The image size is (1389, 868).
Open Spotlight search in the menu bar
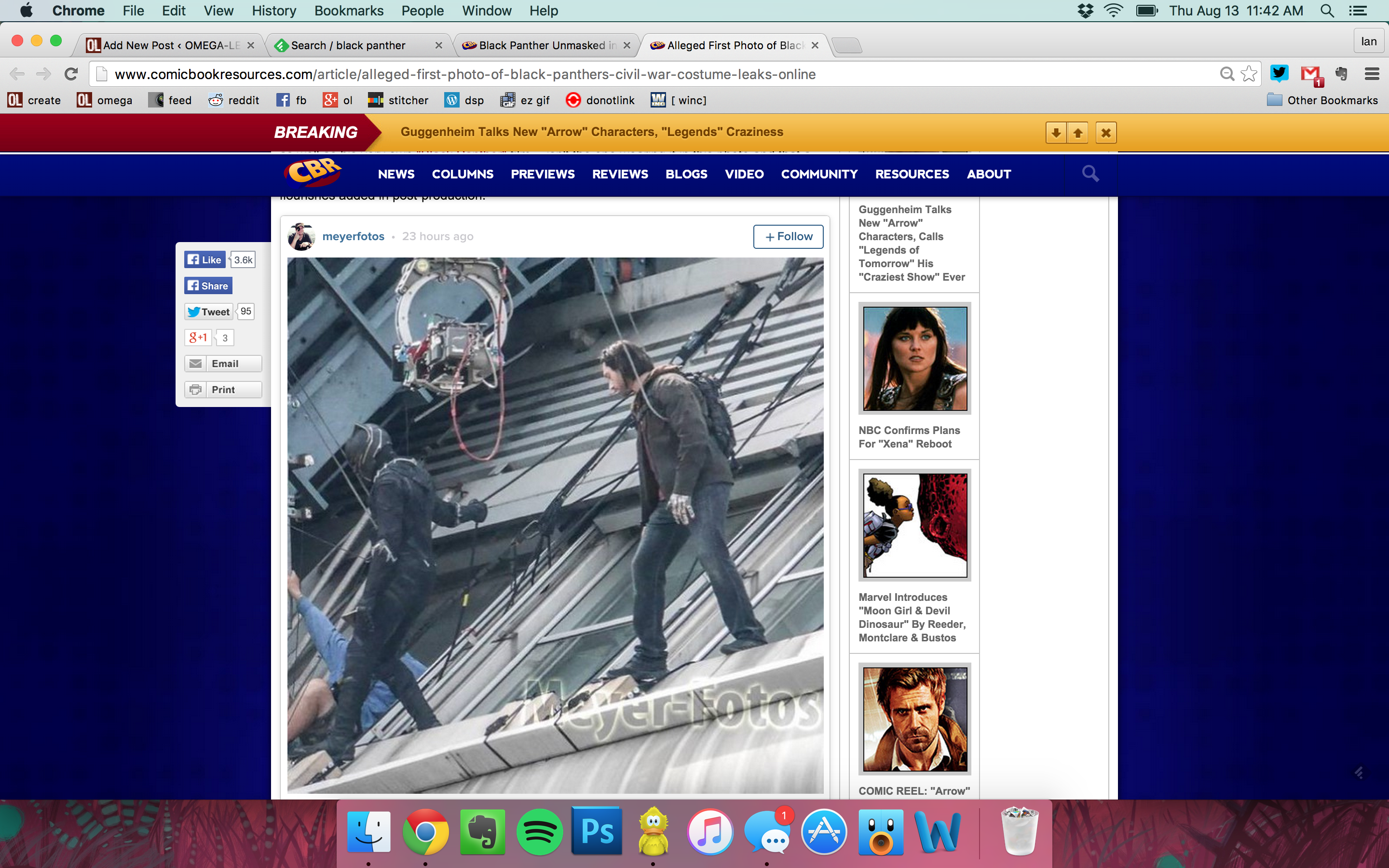[x=1328, y=11]
